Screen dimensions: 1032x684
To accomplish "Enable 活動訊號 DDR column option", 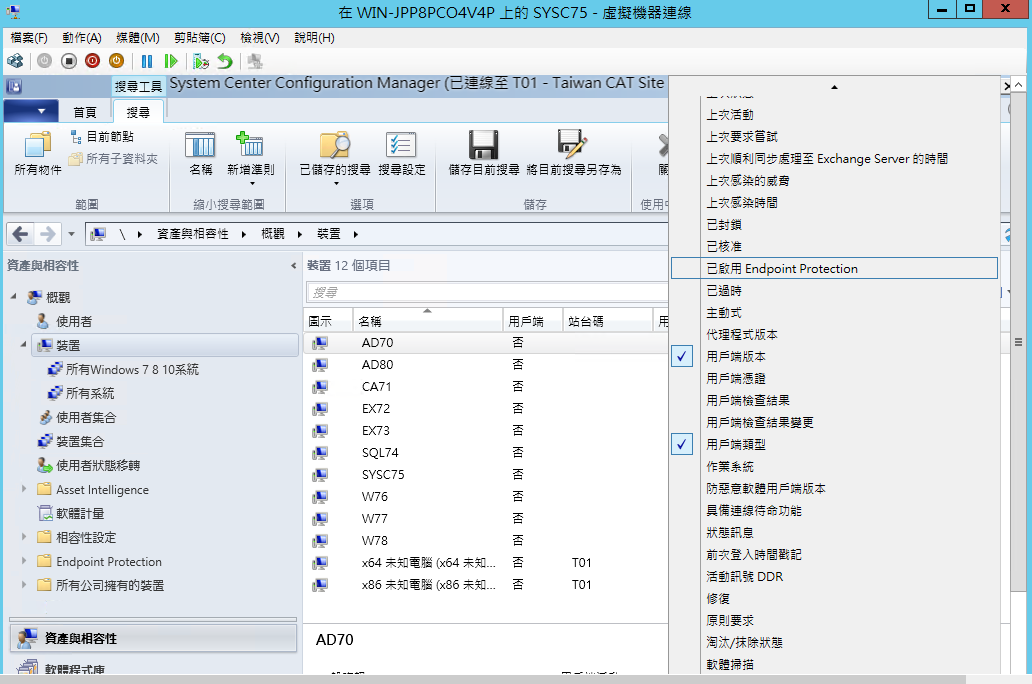I will (835, 577).
